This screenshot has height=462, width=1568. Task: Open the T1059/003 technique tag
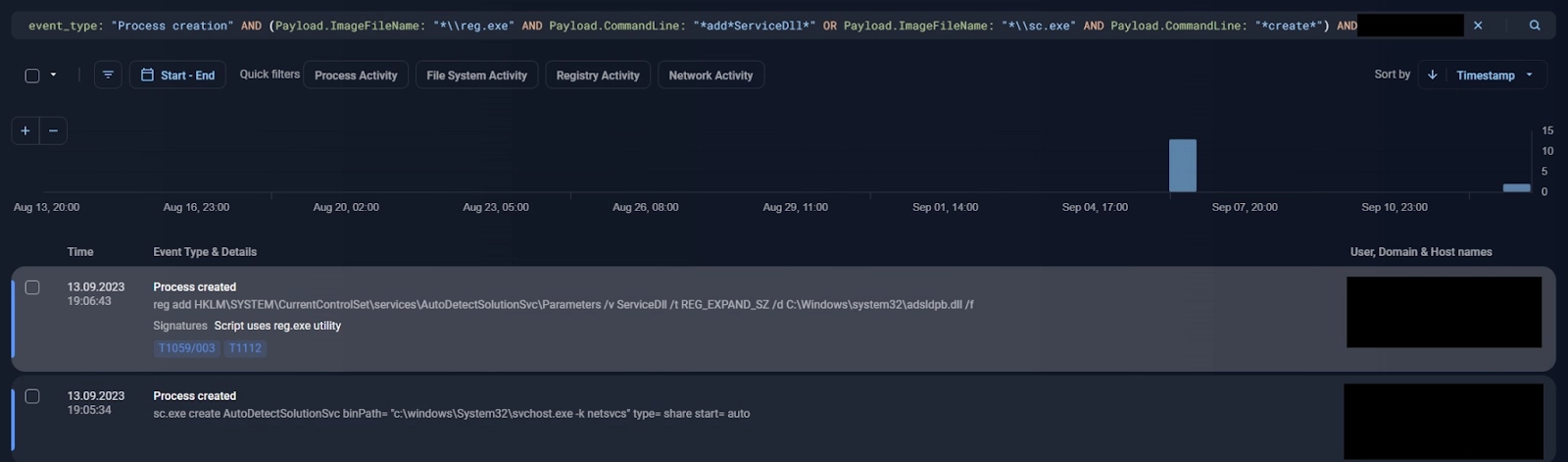186,348
